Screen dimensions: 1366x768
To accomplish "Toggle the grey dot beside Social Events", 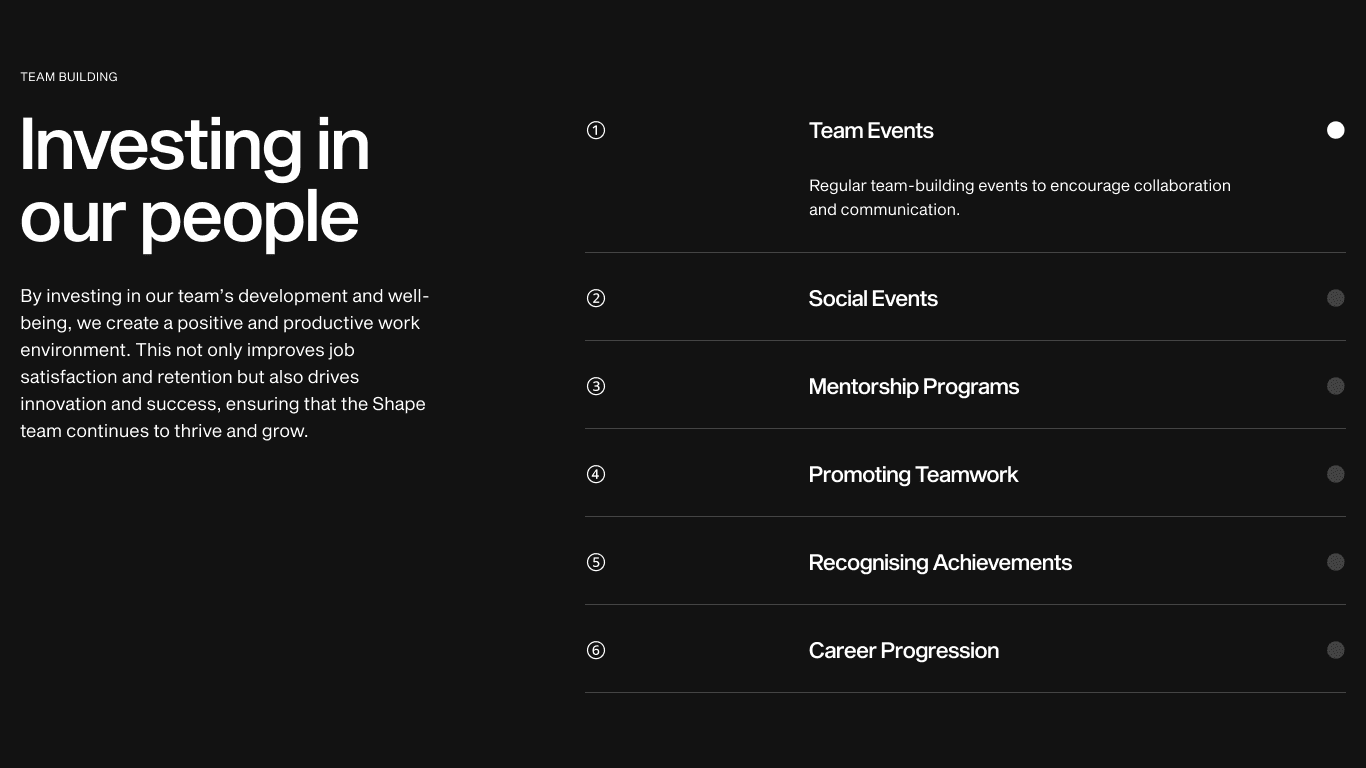I will [x=1336, y=298].
